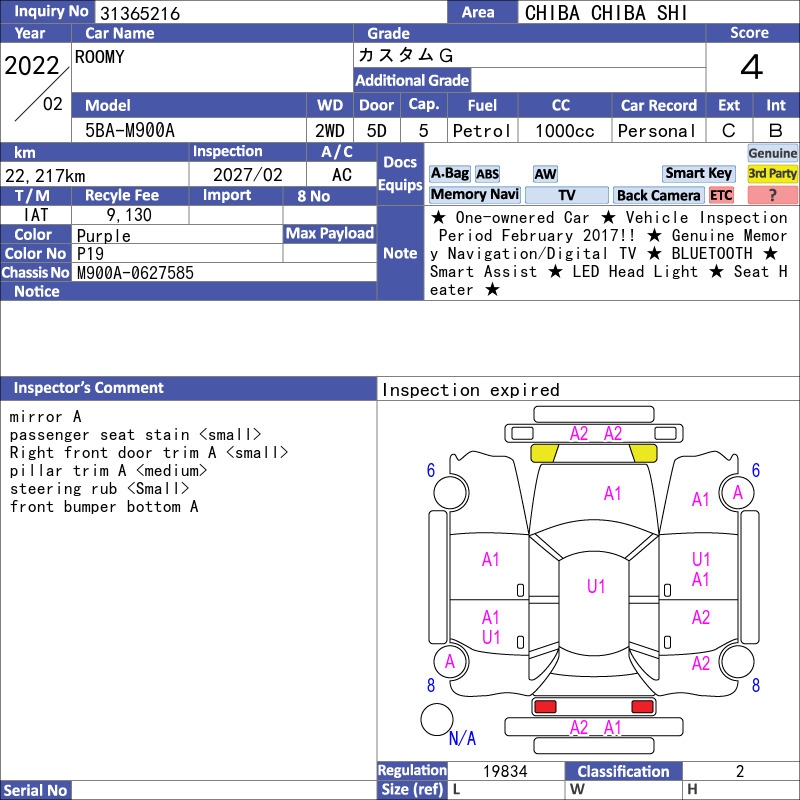Click the pink question mark box
The width and height of the screenshot is (800, 800).
772,195
